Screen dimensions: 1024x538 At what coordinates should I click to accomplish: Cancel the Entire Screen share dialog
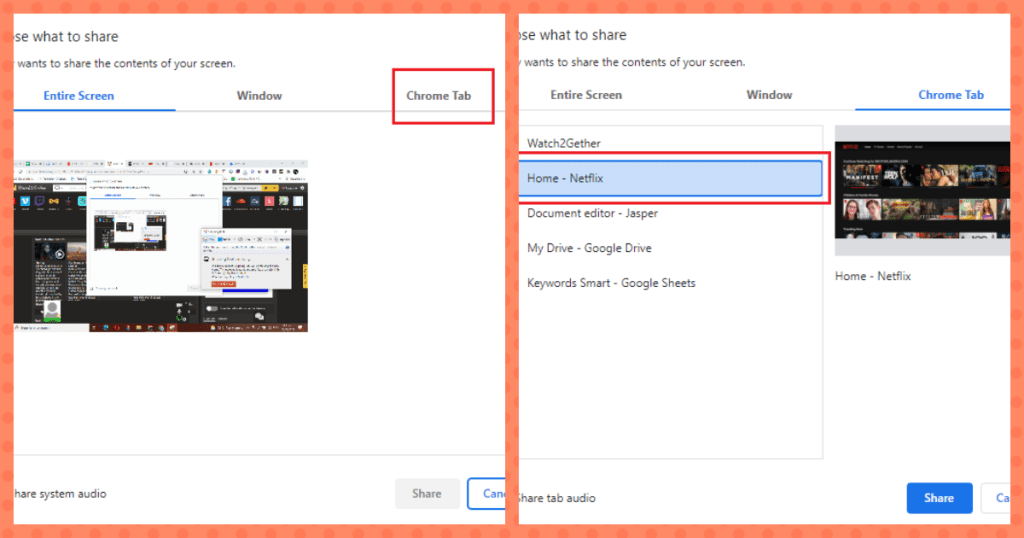click(488, 493)
